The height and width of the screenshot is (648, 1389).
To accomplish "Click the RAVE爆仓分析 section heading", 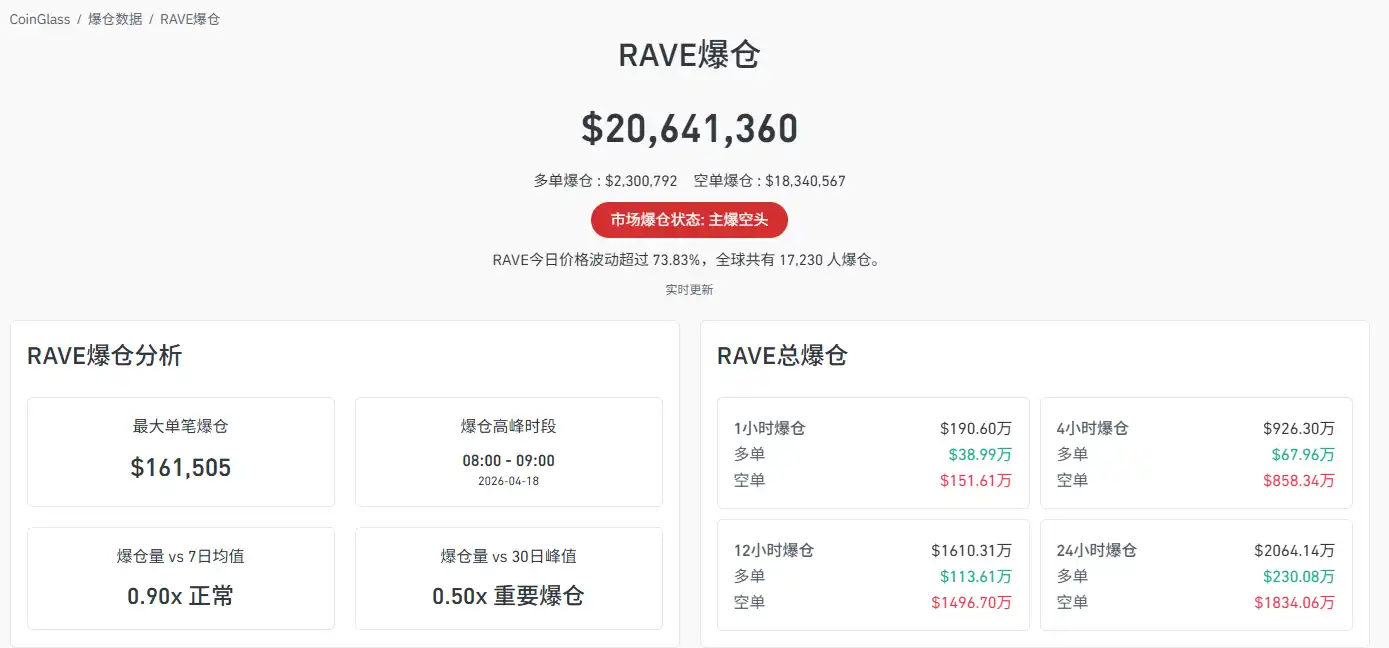I will click(105, 356).
